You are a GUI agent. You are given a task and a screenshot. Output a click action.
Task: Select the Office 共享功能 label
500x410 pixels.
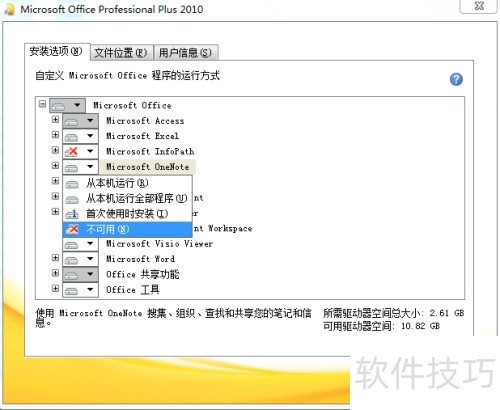143,274
